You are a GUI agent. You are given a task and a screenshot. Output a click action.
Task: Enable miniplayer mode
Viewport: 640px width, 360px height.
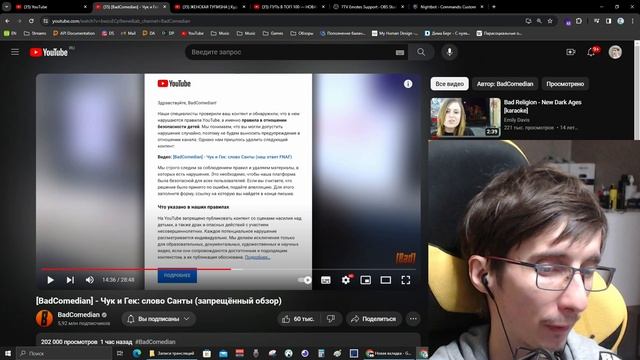[366, 280]
